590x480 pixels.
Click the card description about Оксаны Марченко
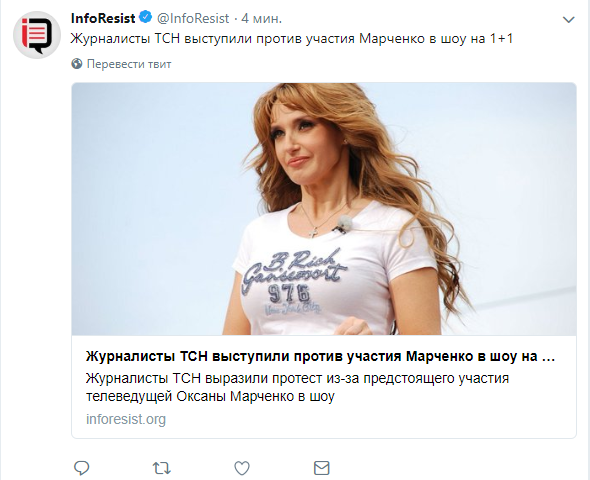297,387
